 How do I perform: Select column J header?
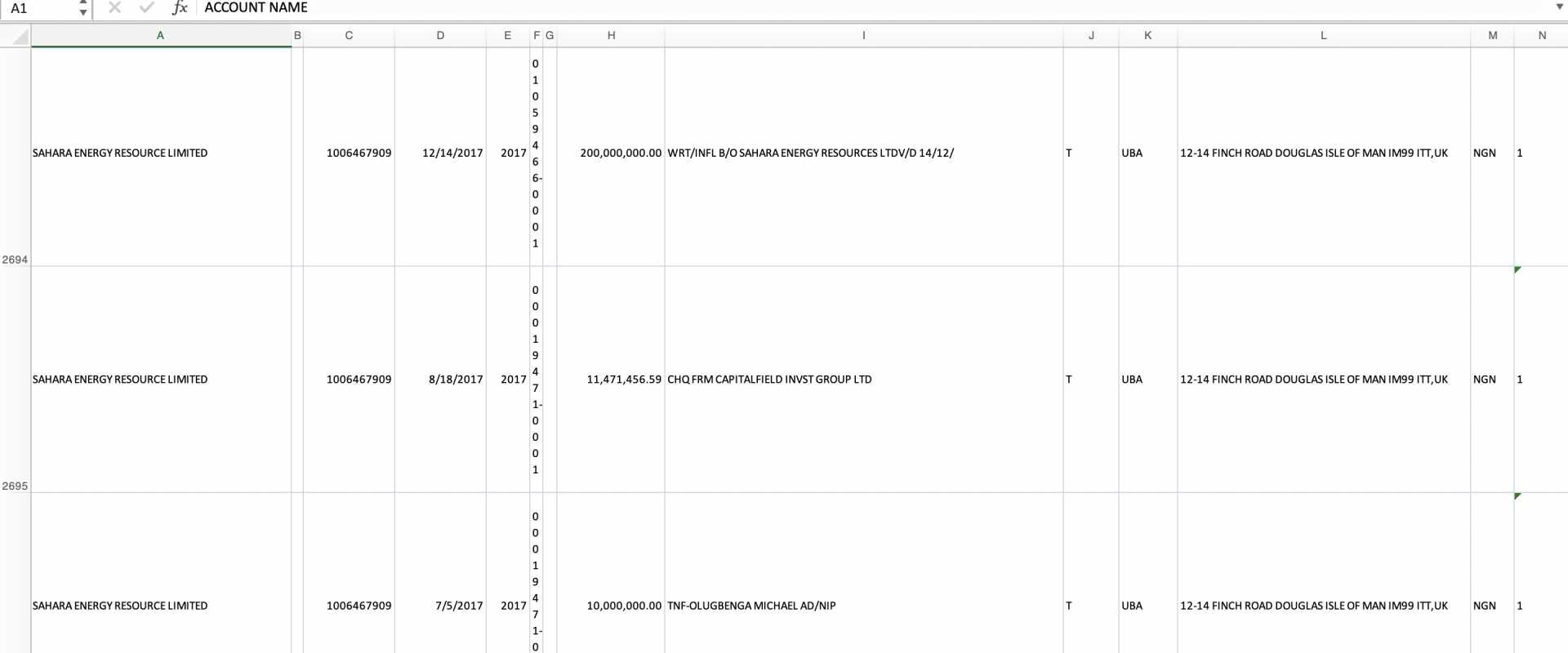coord(1091,36)
